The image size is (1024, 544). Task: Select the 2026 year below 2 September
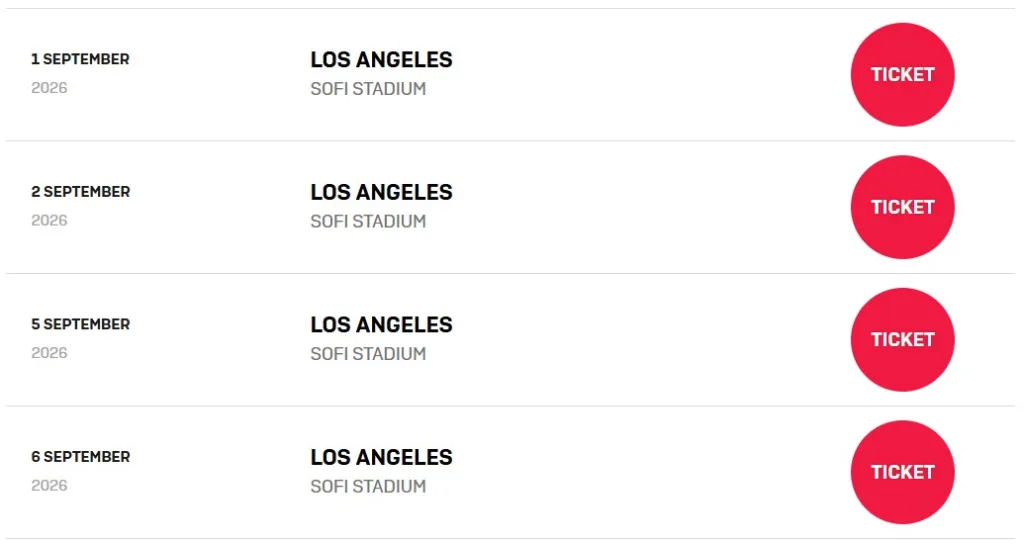49,220
